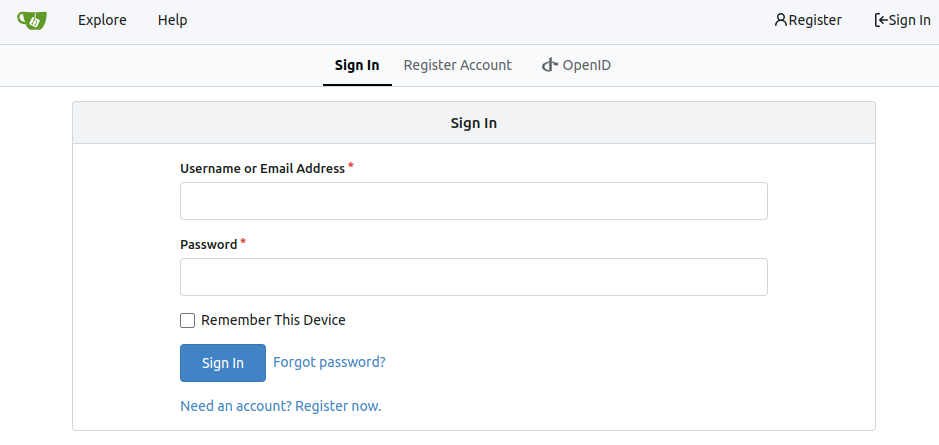Click the arrow icon beside top-right Sign In

(880, 20)
